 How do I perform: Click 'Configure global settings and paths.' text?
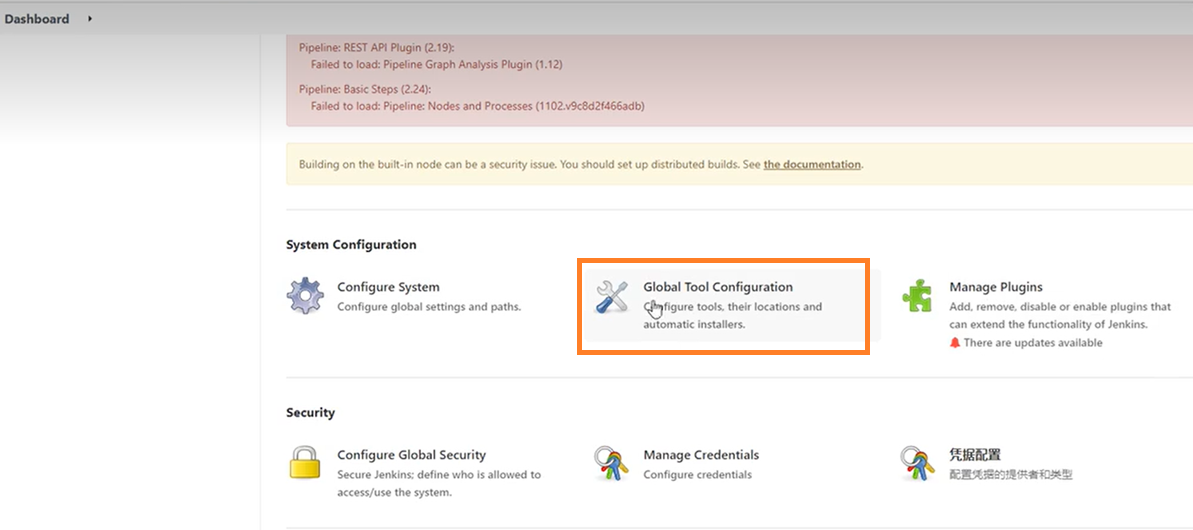tap(429, 307)
